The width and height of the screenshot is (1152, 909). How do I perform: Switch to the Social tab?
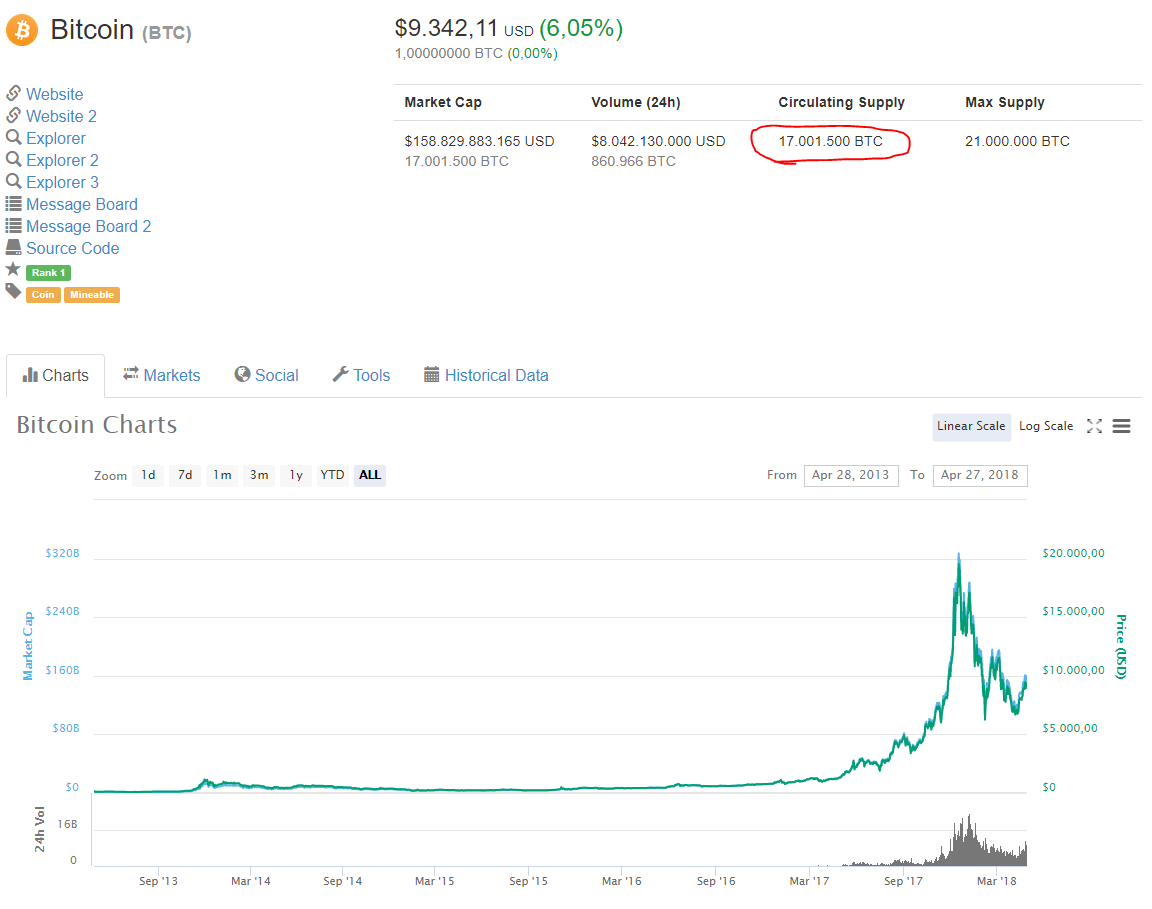point(266,376)
